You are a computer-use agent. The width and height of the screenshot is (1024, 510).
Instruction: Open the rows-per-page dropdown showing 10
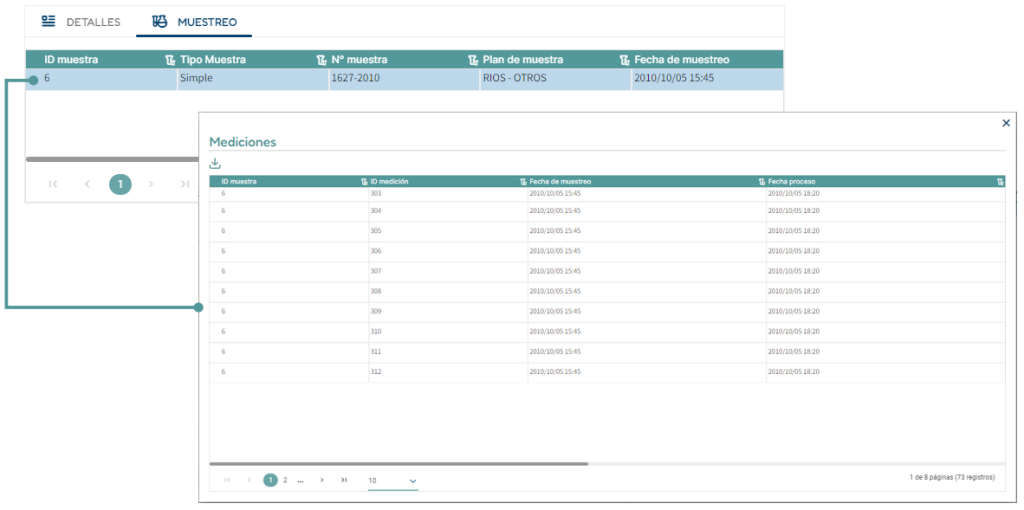point(392,481)
